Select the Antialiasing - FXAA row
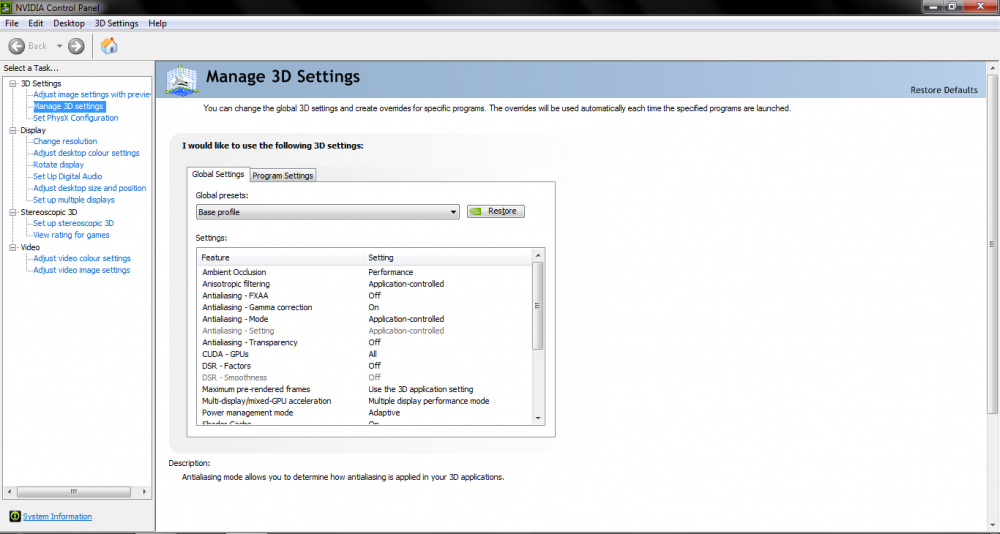This screenshot has width=1000, height=534. [364, 295]
